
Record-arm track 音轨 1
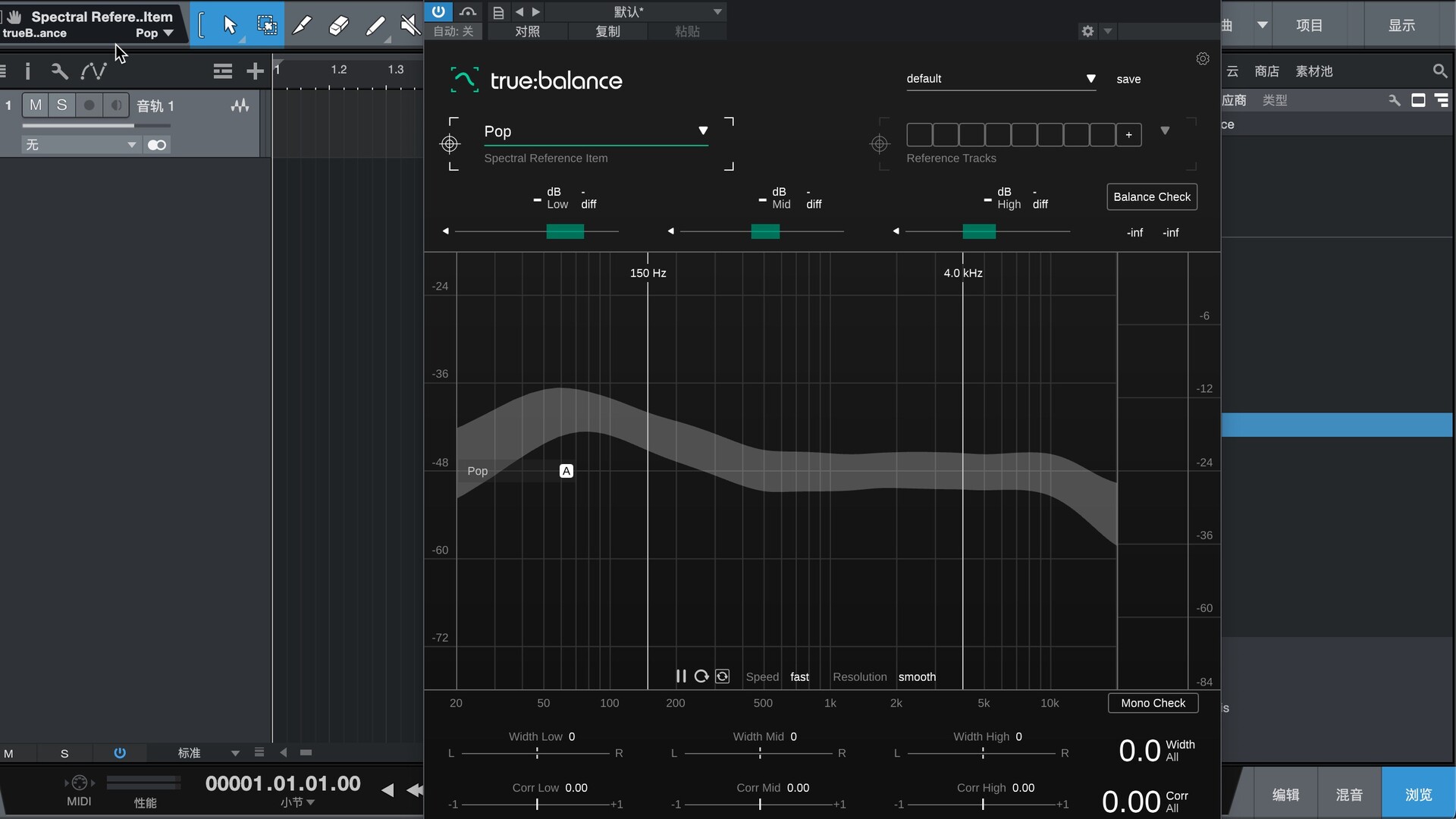(x=89, y=105)
